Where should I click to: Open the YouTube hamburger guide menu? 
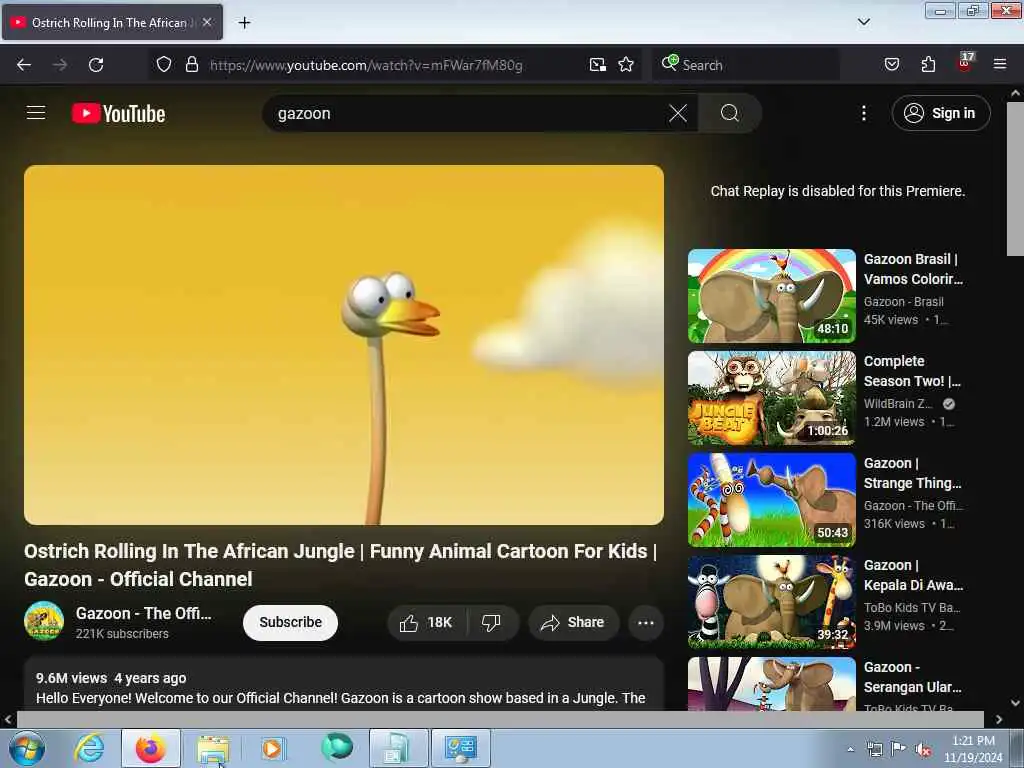(x=36, y=113)
